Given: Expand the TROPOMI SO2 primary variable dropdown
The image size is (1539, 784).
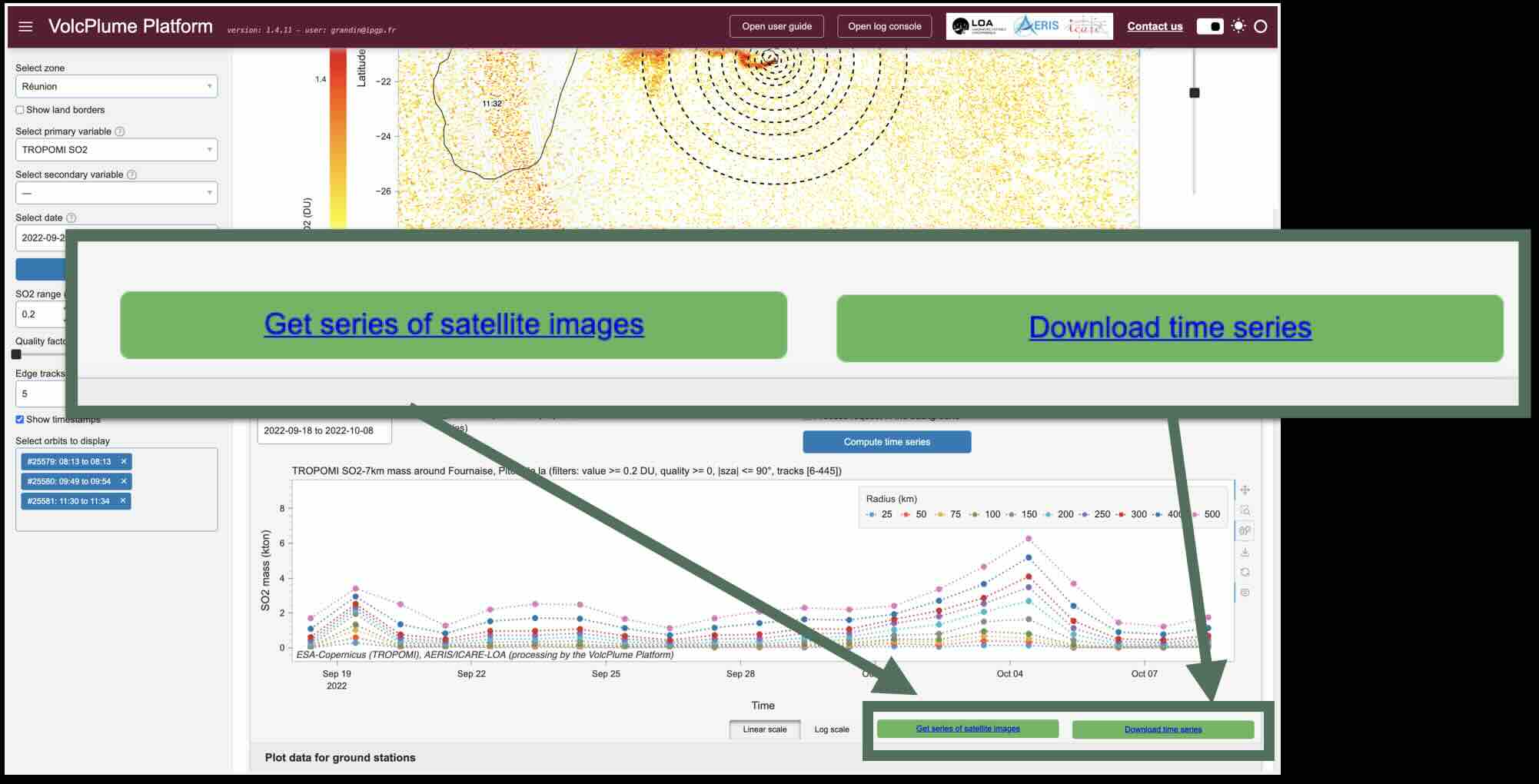Looking at the screenshot, I should coord(116,150).
